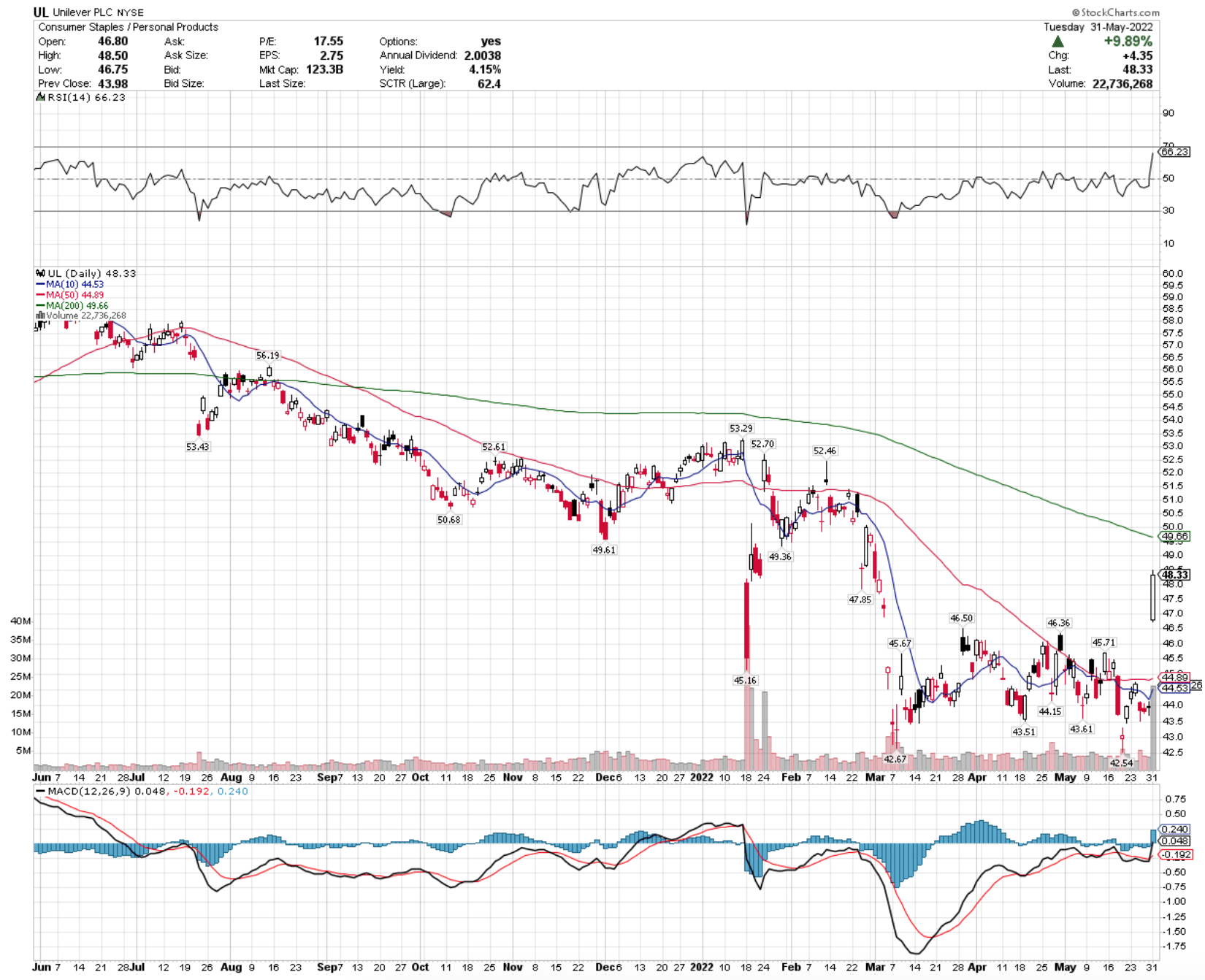
Task: Click the MA(50) 44.89 legend entry
Action: click(x=69, y=295)
